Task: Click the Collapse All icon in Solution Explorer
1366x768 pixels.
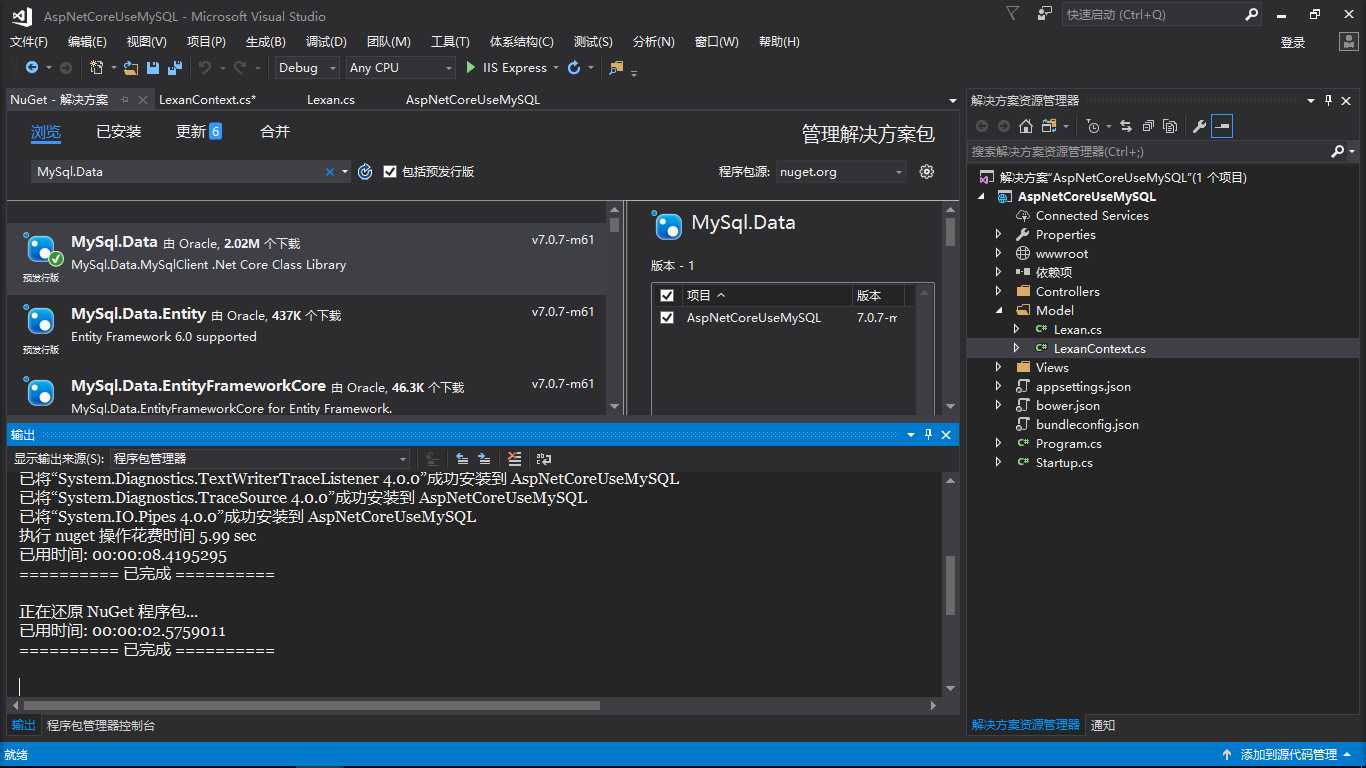Action: [x=1148, y=126]
